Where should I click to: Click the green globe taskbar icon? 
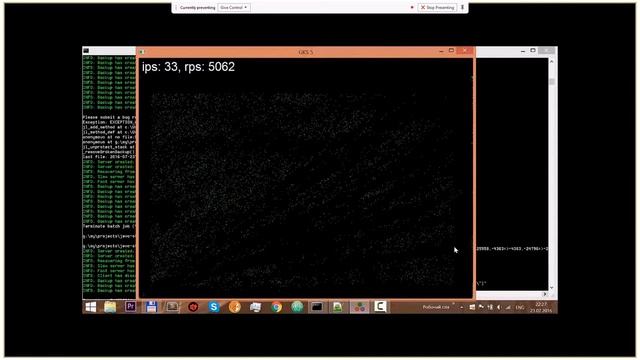pyautogui.click(x=297, y=307)
